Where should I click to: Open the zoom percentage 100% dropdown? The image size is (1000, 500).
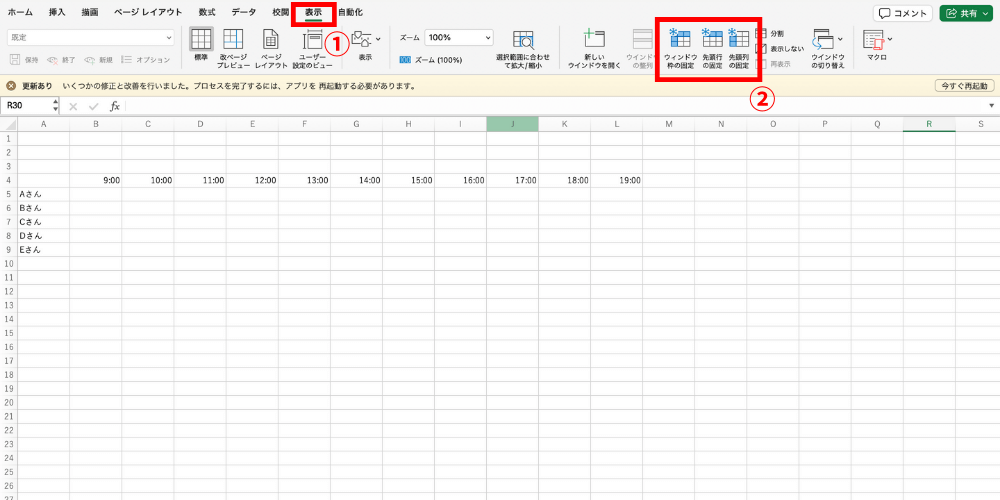pos(488,37)
